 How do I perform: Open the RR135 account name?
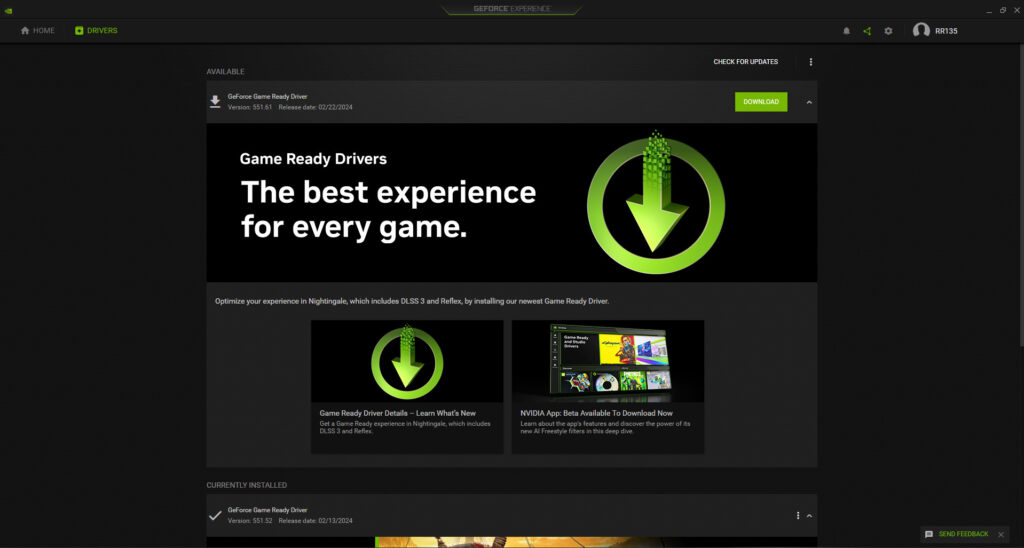(946, 31)
